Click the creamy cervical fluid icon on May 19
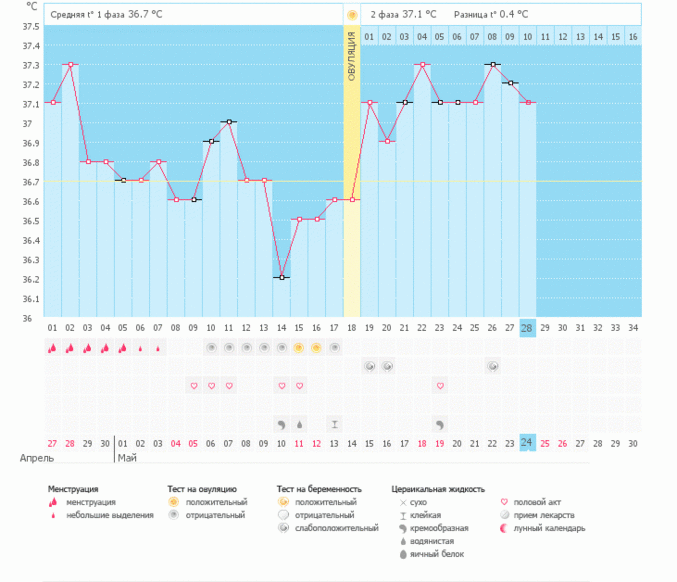 point(440,424)
